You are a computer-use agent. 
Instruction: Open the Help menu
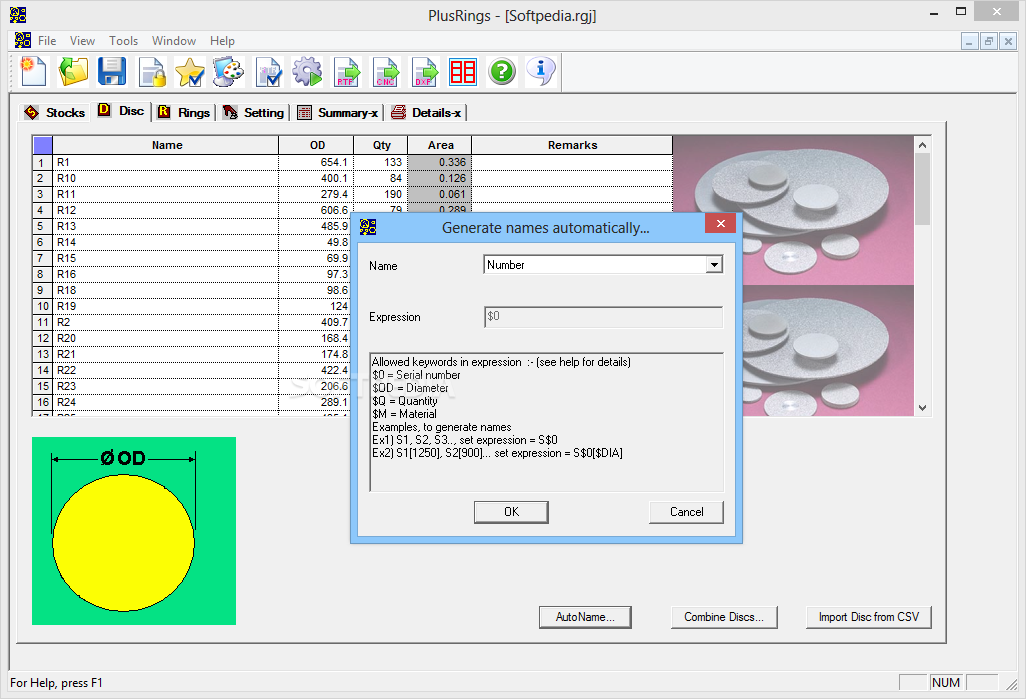222,41
